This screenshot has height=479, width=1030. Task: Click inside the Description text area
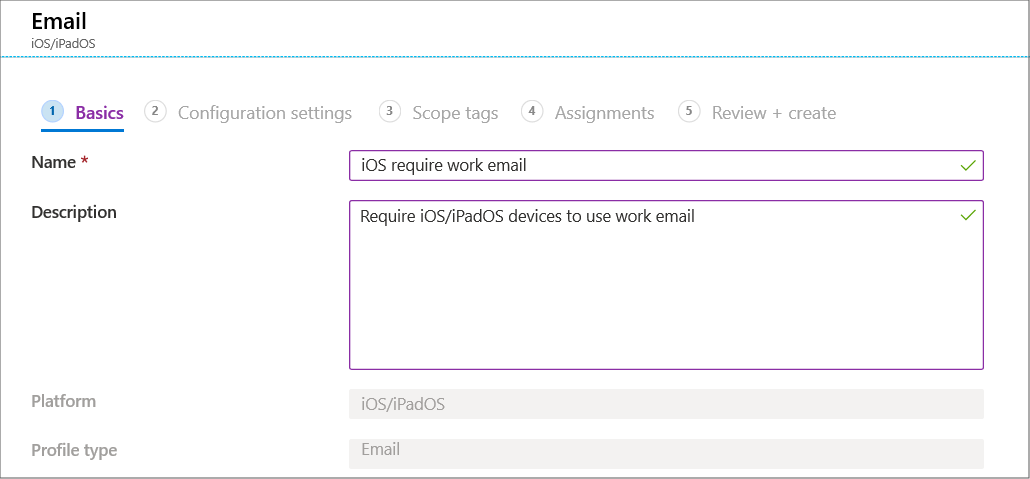666,285
